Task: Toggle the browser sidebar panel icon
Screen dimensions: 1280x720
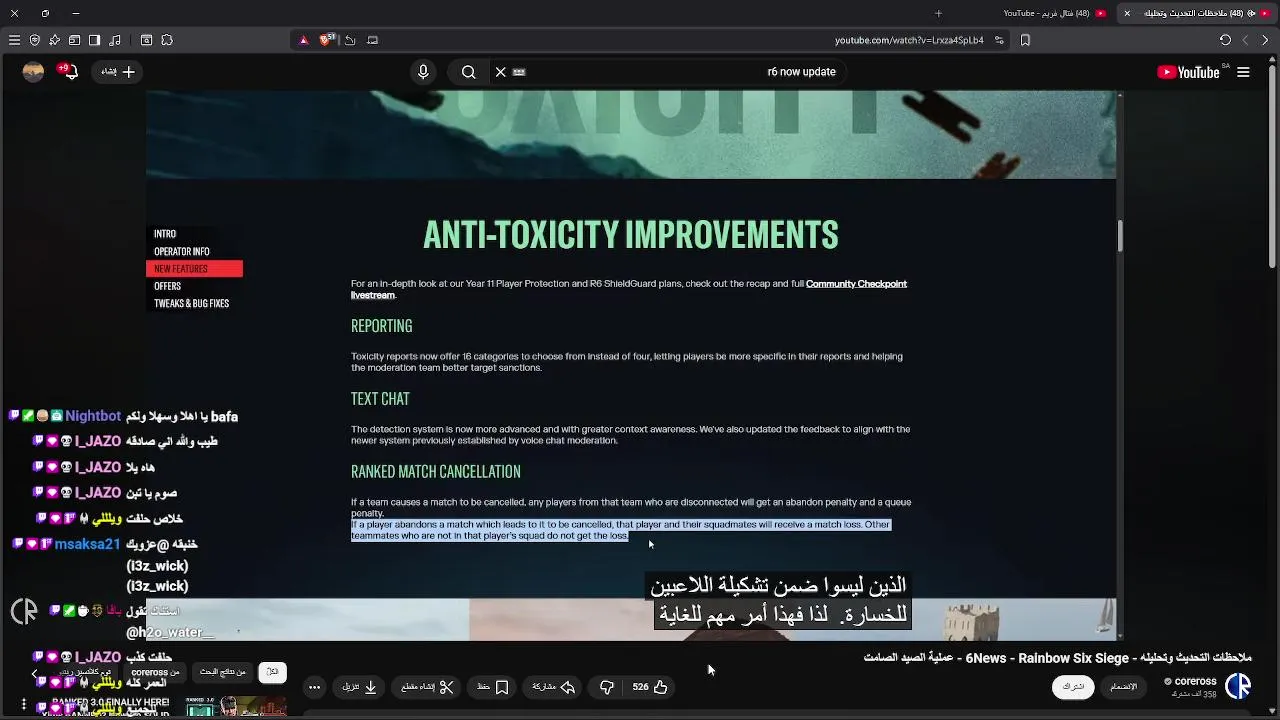Action: tap(95, 40)
